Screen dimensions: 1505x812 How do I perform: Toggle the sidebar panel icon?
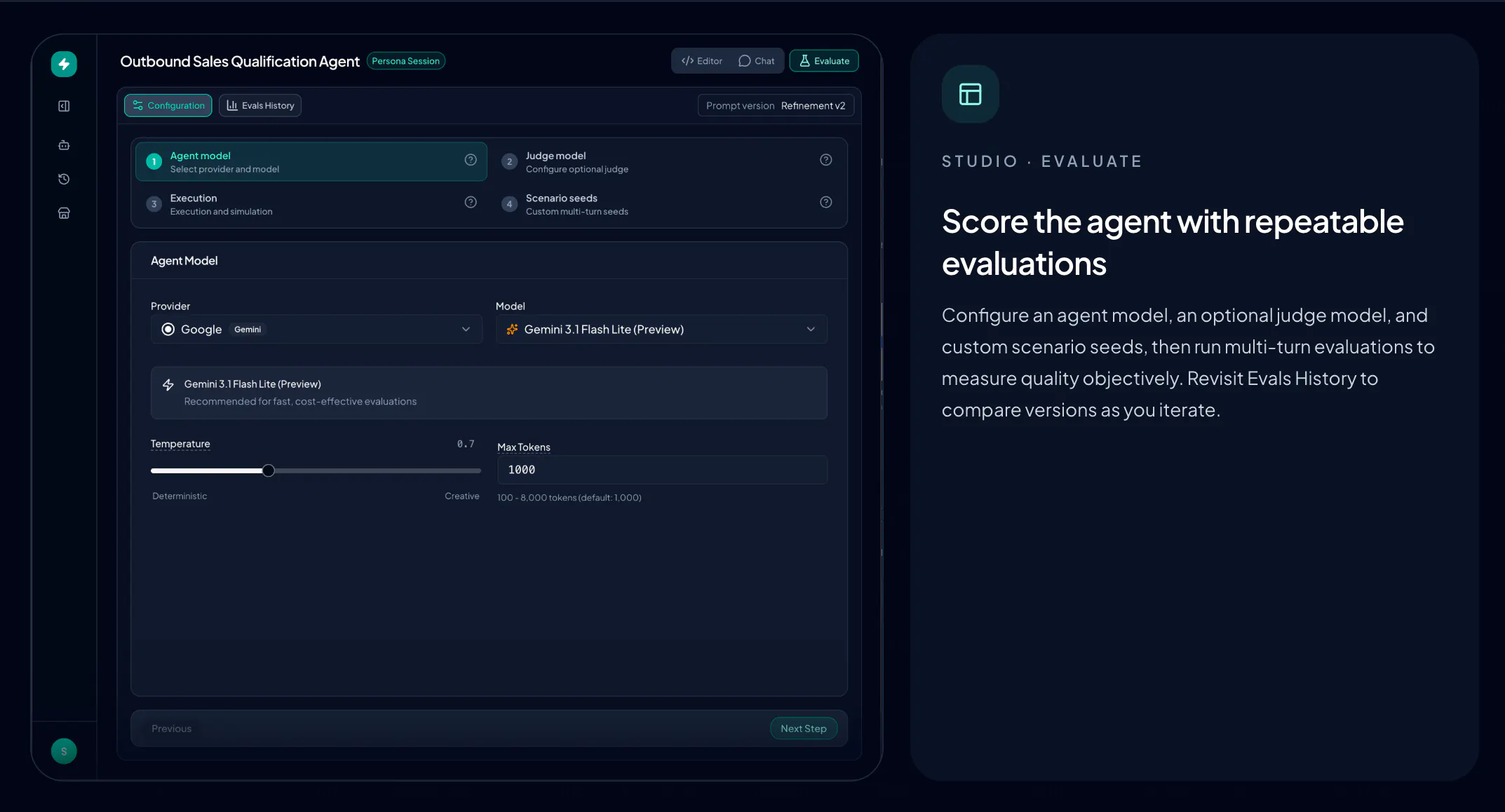[64, 106]
